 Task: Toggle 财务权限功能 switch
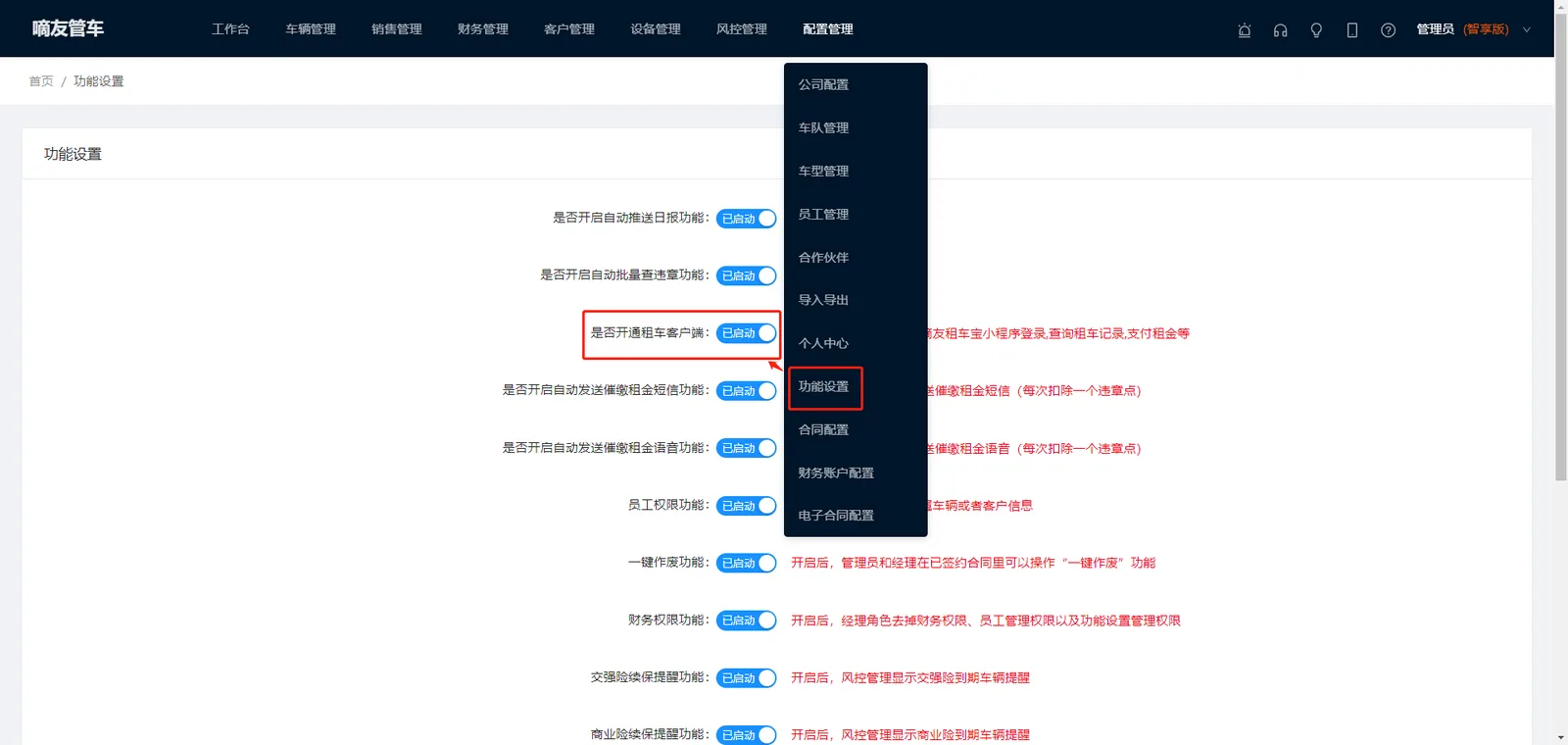747,621
